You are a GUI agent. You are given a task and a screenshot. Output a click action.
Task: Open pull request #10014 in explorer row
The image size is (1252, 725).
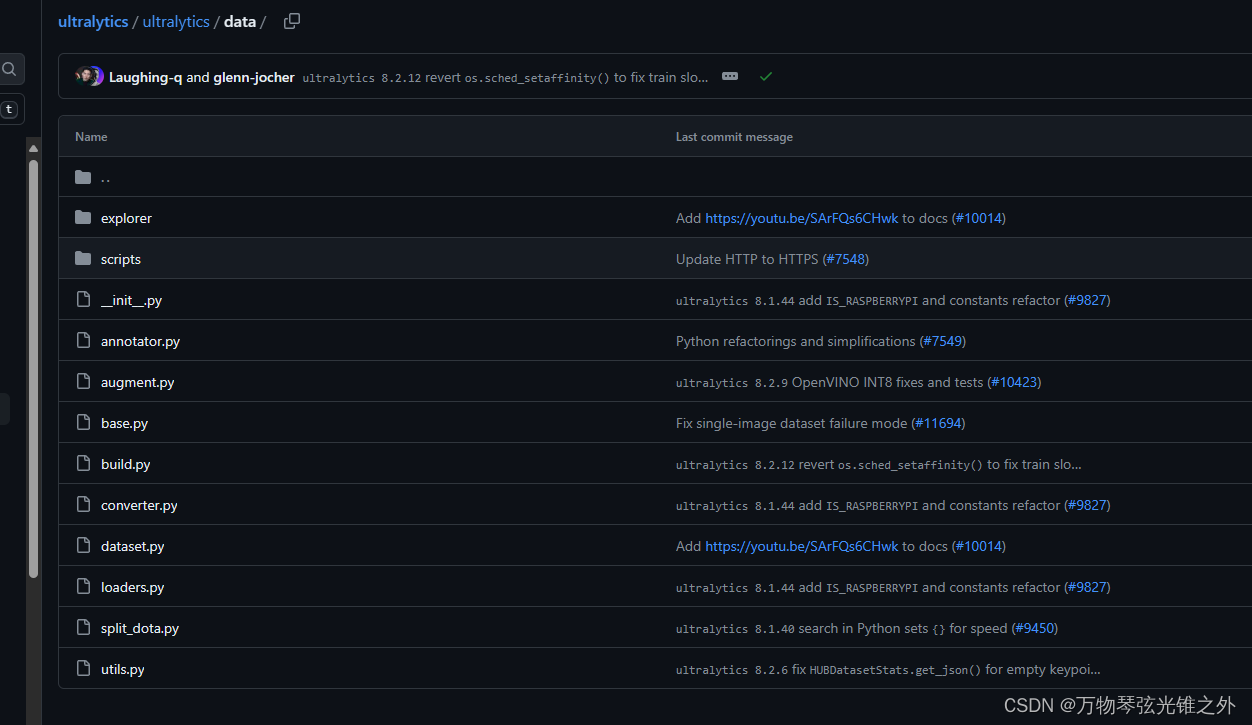click(x=979, y=218)
